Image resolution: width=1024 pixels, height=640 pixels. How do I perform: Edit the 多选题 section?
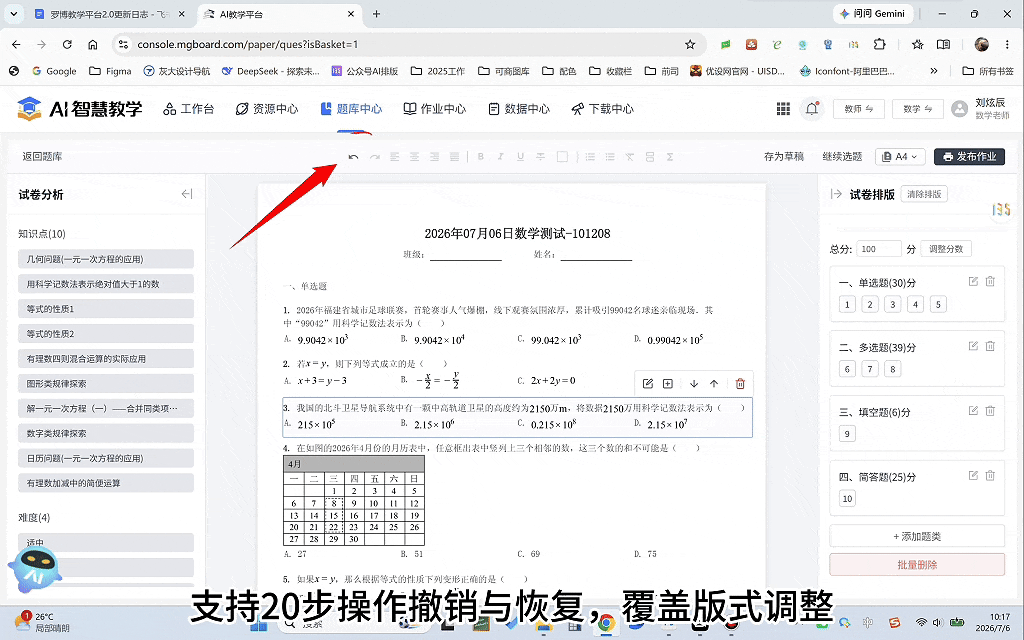click(973, 346)
